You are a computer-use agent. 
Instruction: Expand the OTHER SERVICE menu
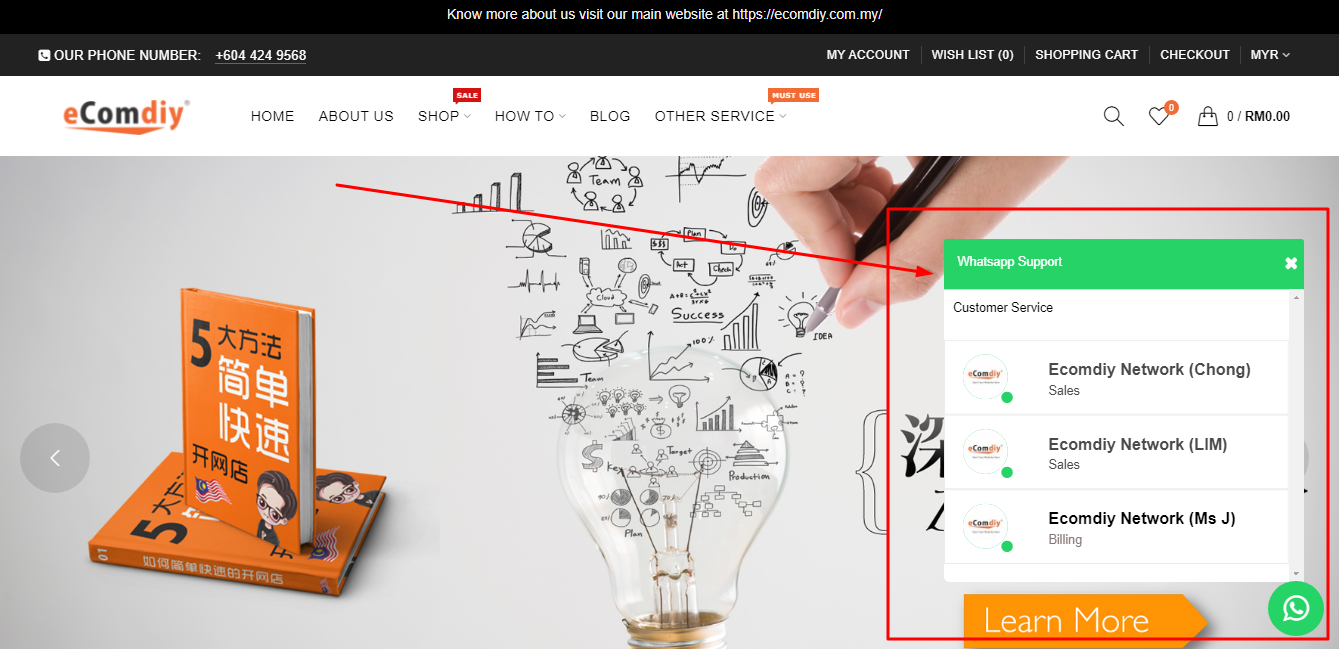tap(720, 116)
